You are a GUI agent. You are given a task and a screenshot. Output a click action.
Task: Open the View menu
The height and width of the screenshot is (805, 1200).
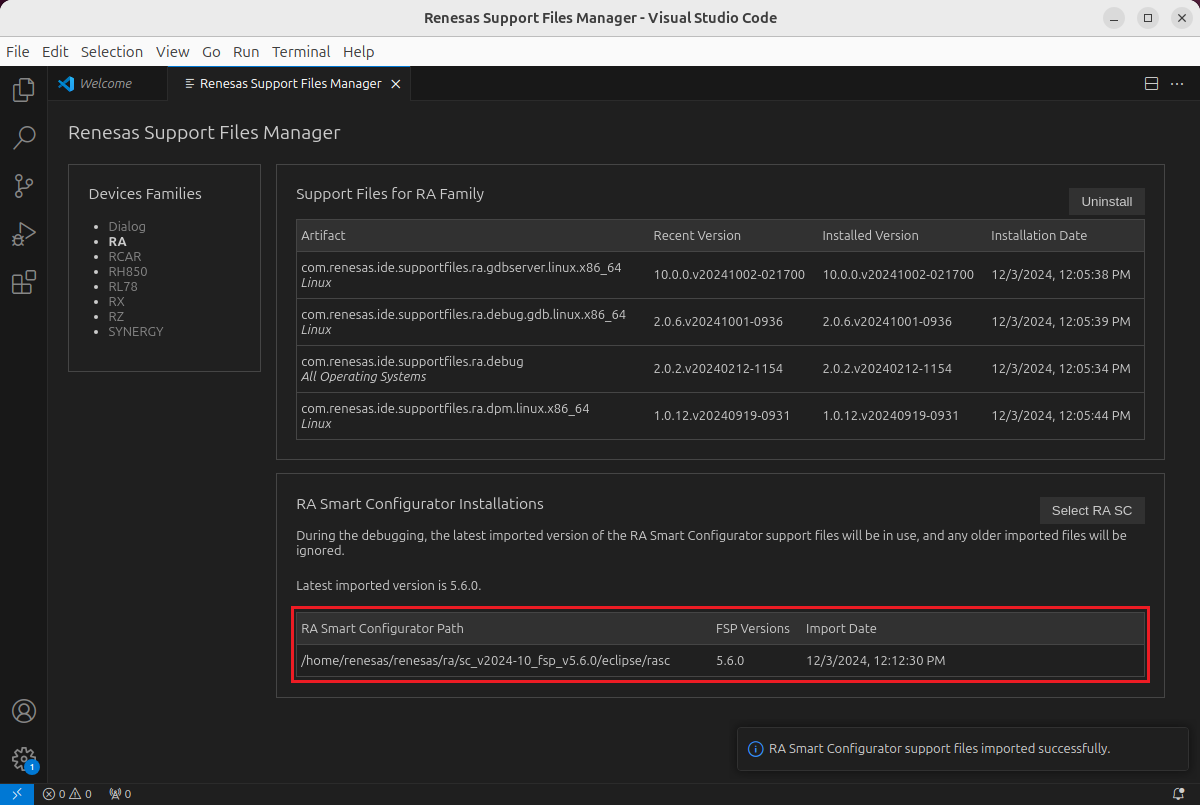click(173, 52)
